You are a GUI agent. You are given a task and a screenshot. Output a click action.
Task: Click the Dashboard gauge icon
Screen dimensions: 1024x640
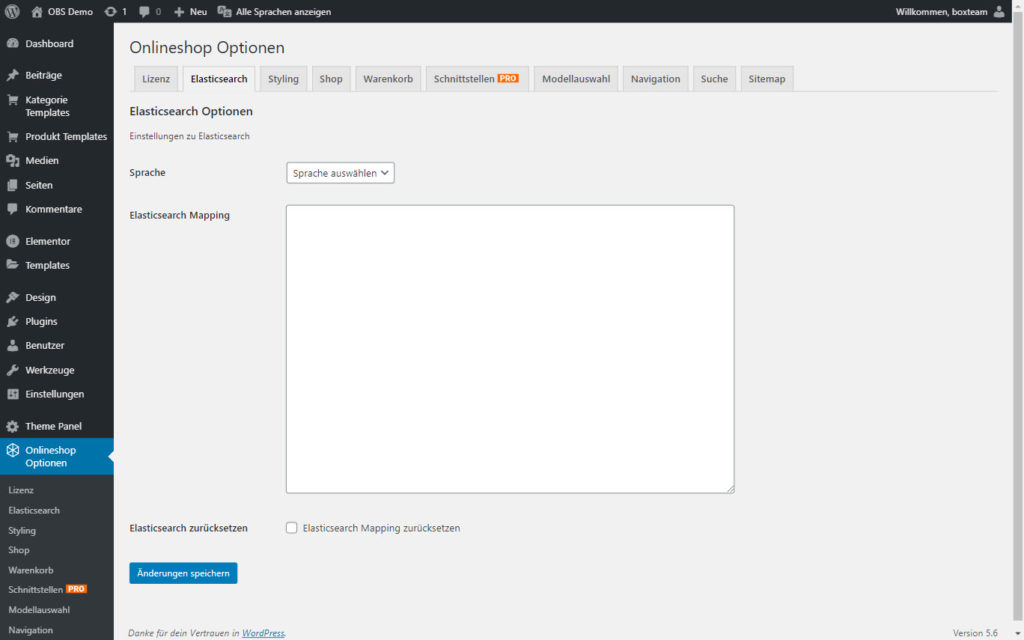12,43
